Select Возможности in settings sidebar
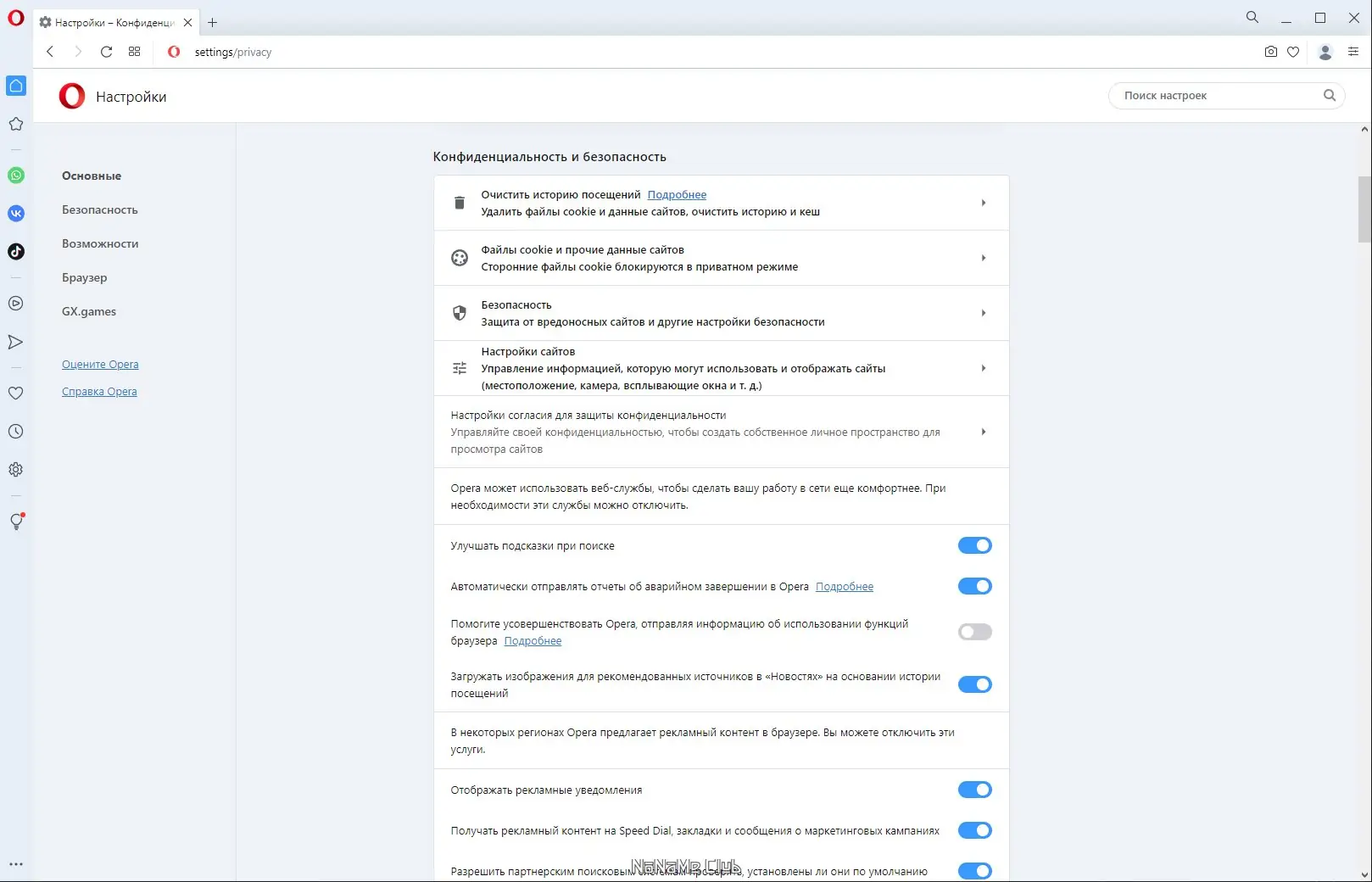The image size is (1372, 882). [100, 243]
